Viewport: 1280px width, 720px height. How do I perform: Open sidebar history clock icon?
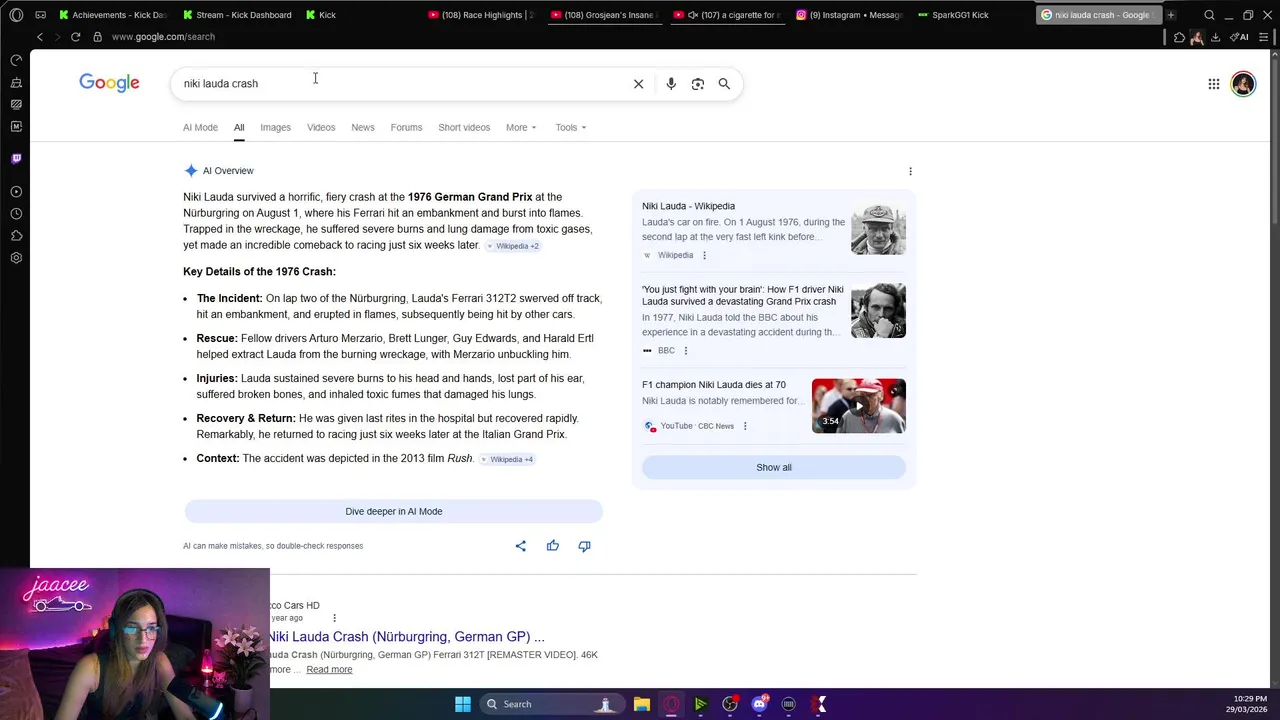pos(16,214)
